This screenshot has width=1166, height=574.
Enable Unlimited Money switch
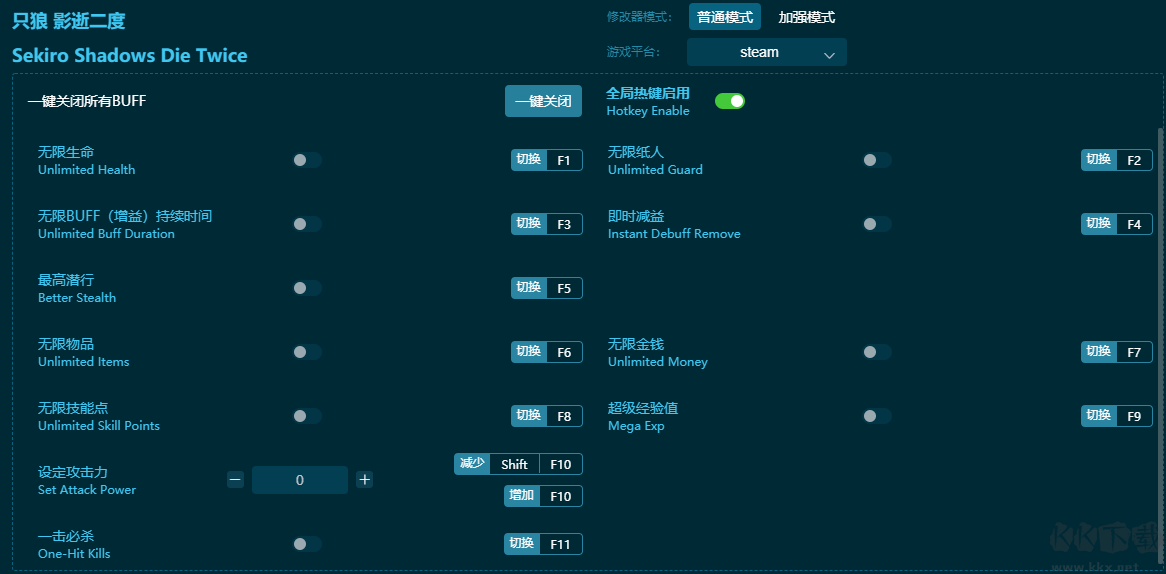pos(877,352)
